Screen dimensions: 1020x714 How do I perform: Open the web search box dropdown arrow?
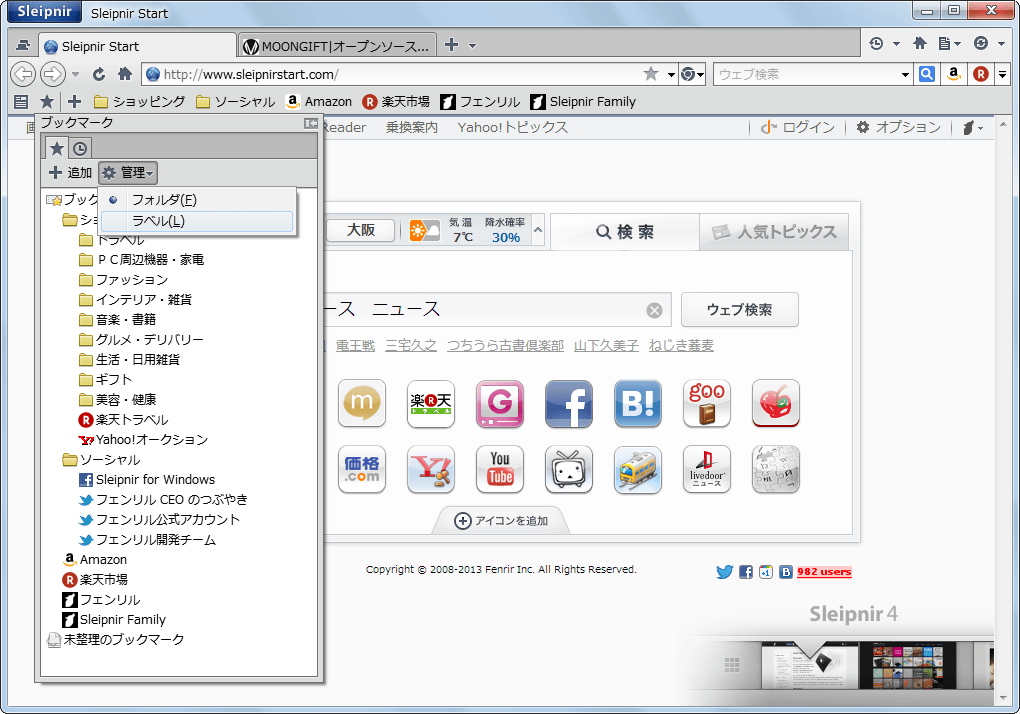pos(906,75)
